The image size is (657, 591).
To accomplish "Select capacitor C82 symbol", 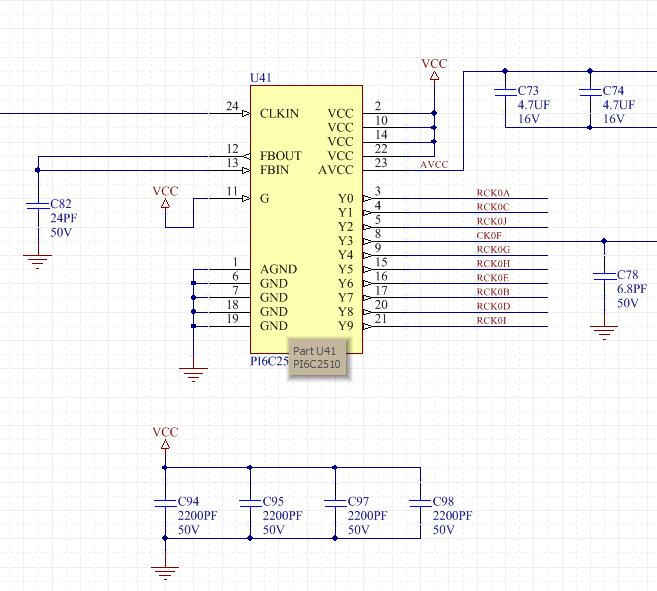I will coord(38,205).
